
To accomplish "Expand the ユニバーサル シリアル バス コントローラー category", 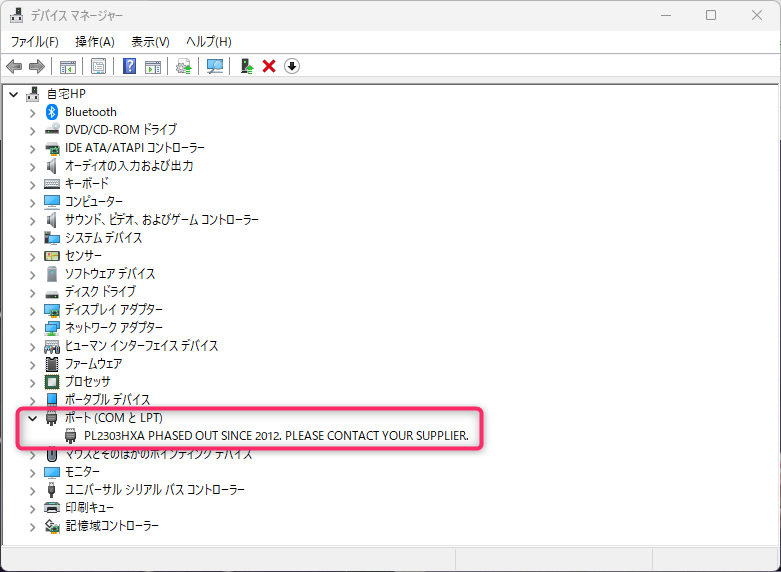I will pyautogui.click(x=32, y=491).
